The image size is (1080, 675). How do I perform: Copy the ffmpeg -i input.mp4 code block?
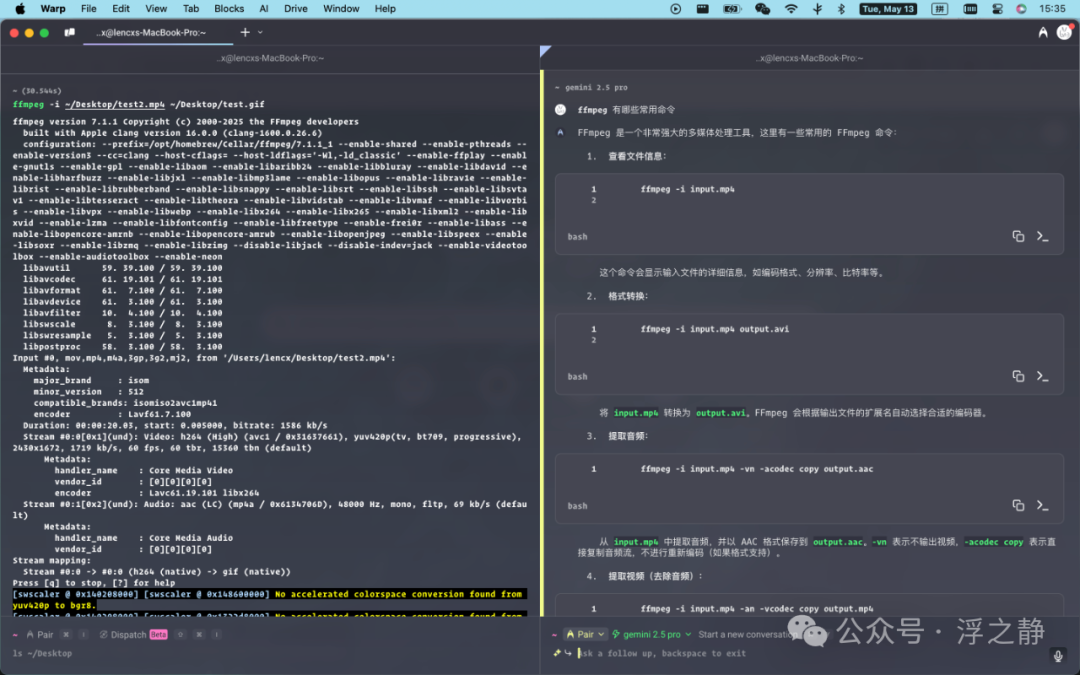tap(1018, 236)
